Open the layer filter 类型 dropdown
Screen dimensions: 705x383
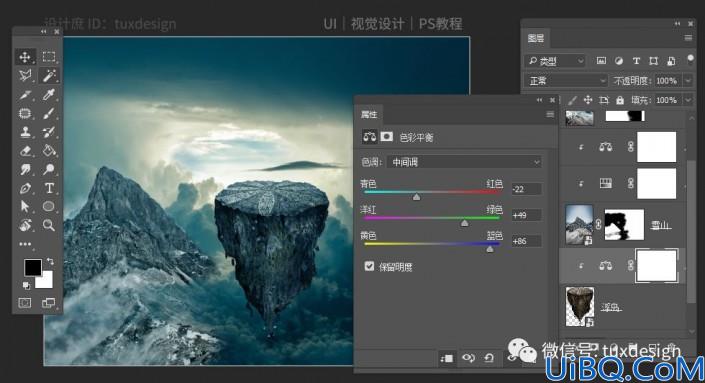click(x=555, y=61)
